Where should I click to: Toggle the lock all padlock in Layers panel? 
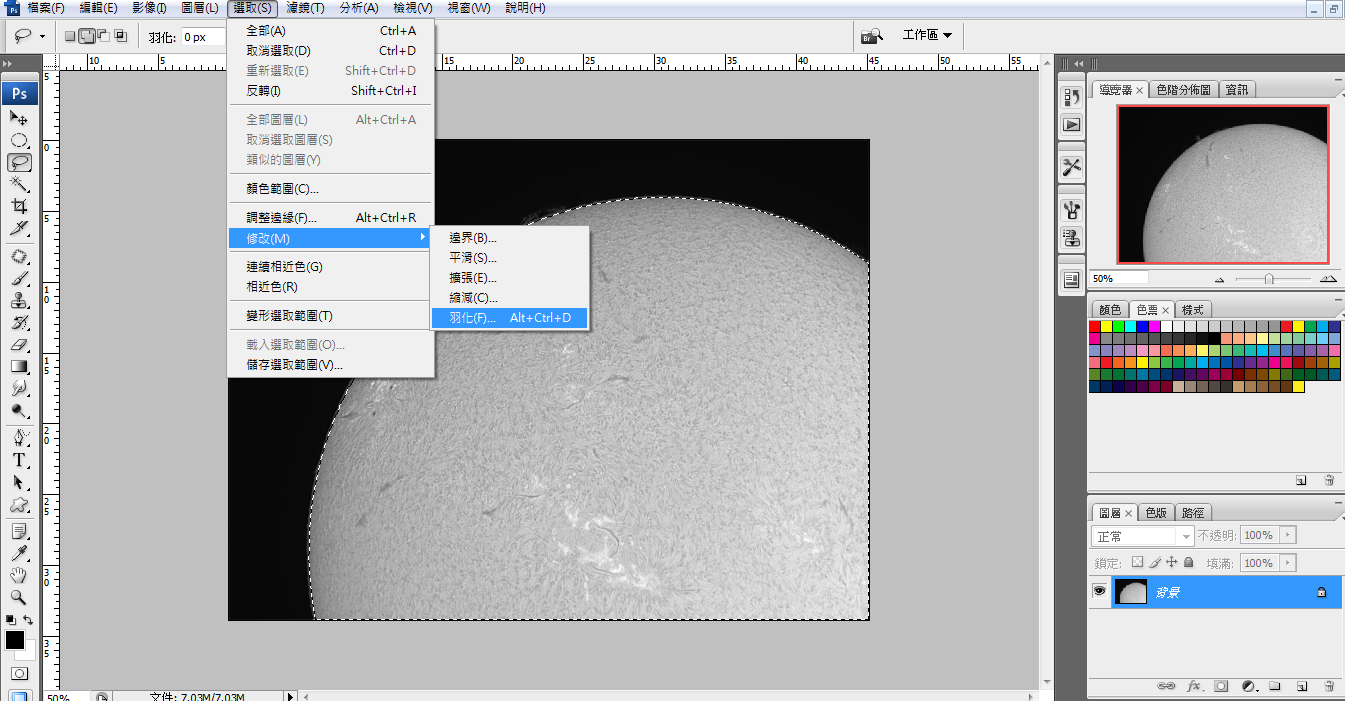pos(1188,563)
